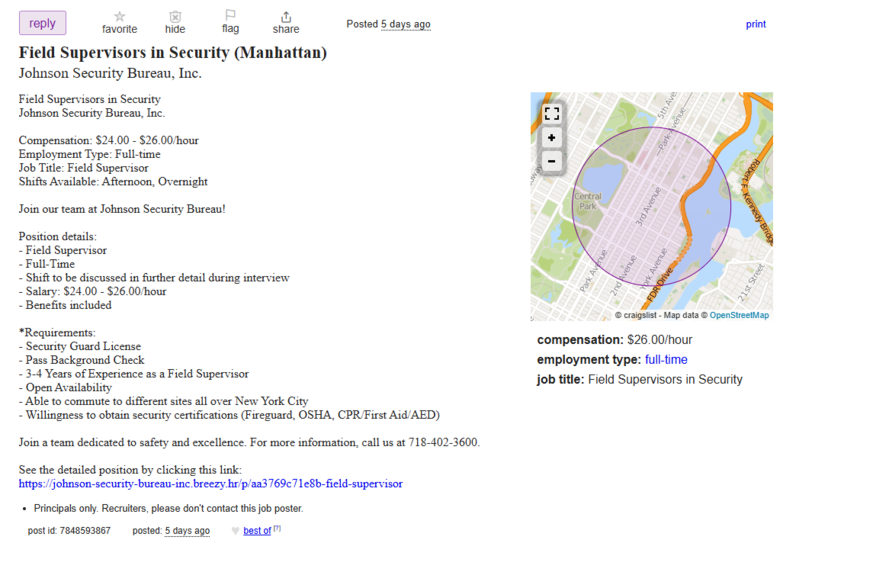Viewport: 889px width, 588px height.
Task: Expand the map to fullscreen
Action: click(552, 113)
